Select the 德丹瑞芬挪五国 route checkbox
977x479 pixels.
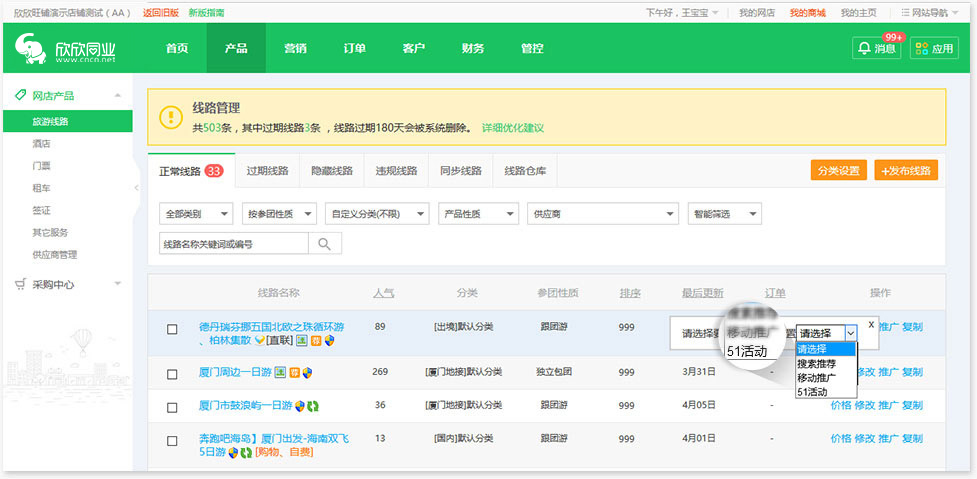172,329
